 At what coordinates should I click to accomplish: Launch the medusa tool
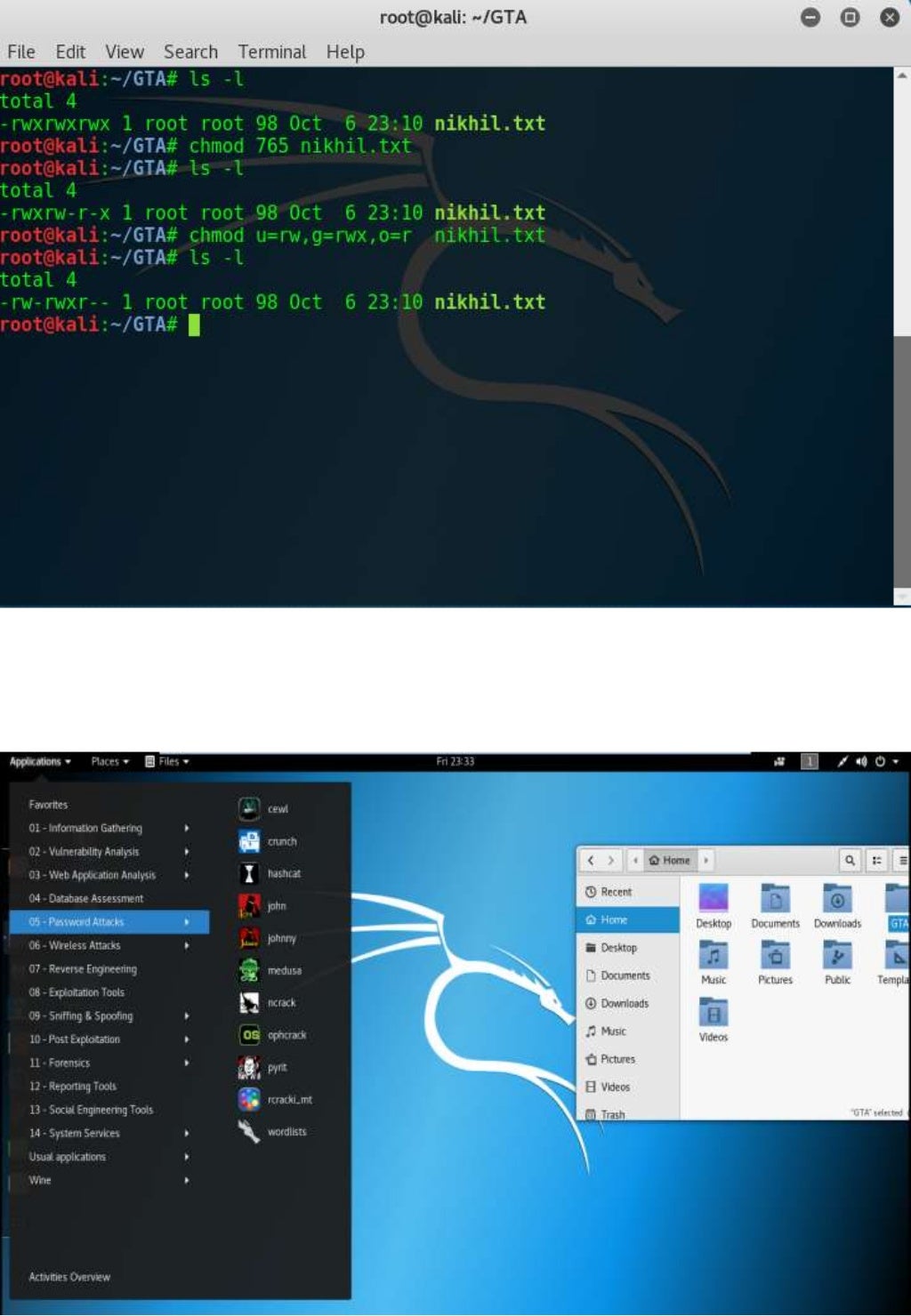pyautogui.click(x=270, y=970)
